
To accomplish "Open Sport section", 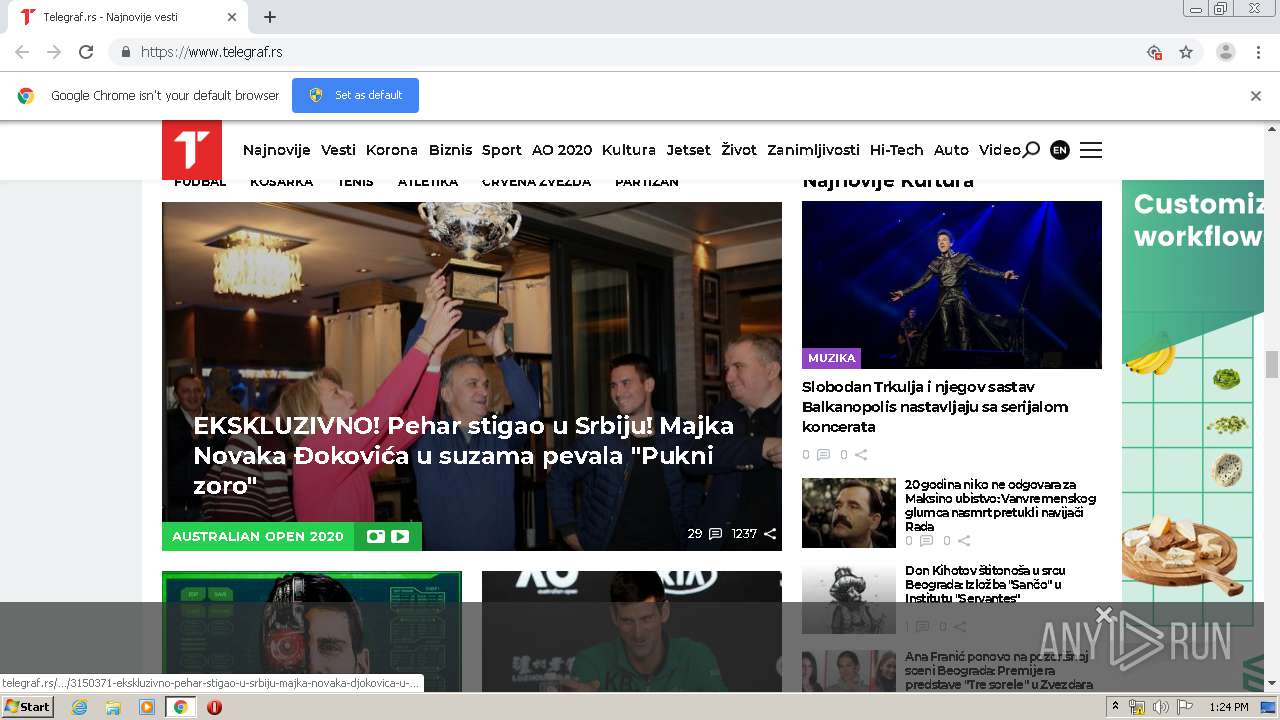I will 502,150.
